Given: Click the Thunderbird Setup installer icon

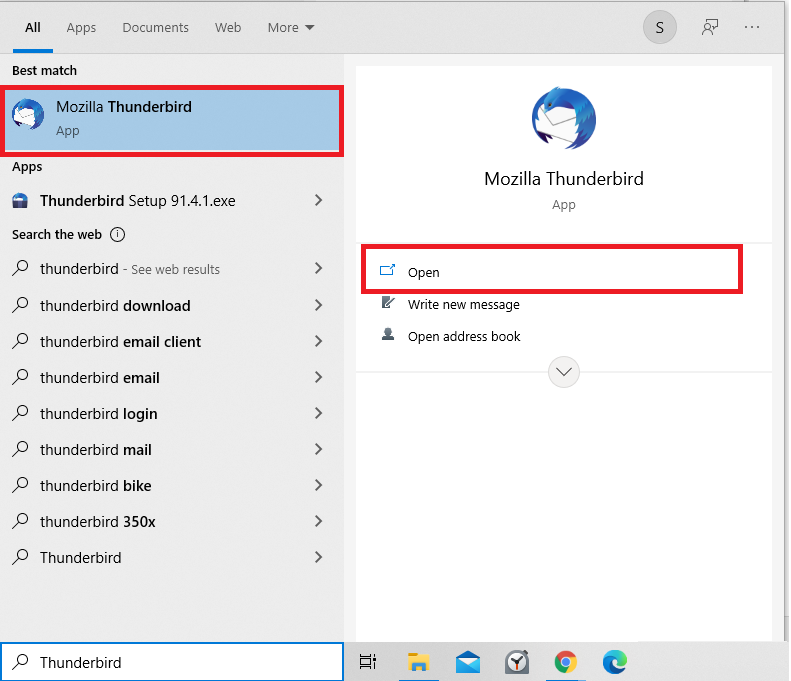Looking at the screenshot, I should (20, 201).
